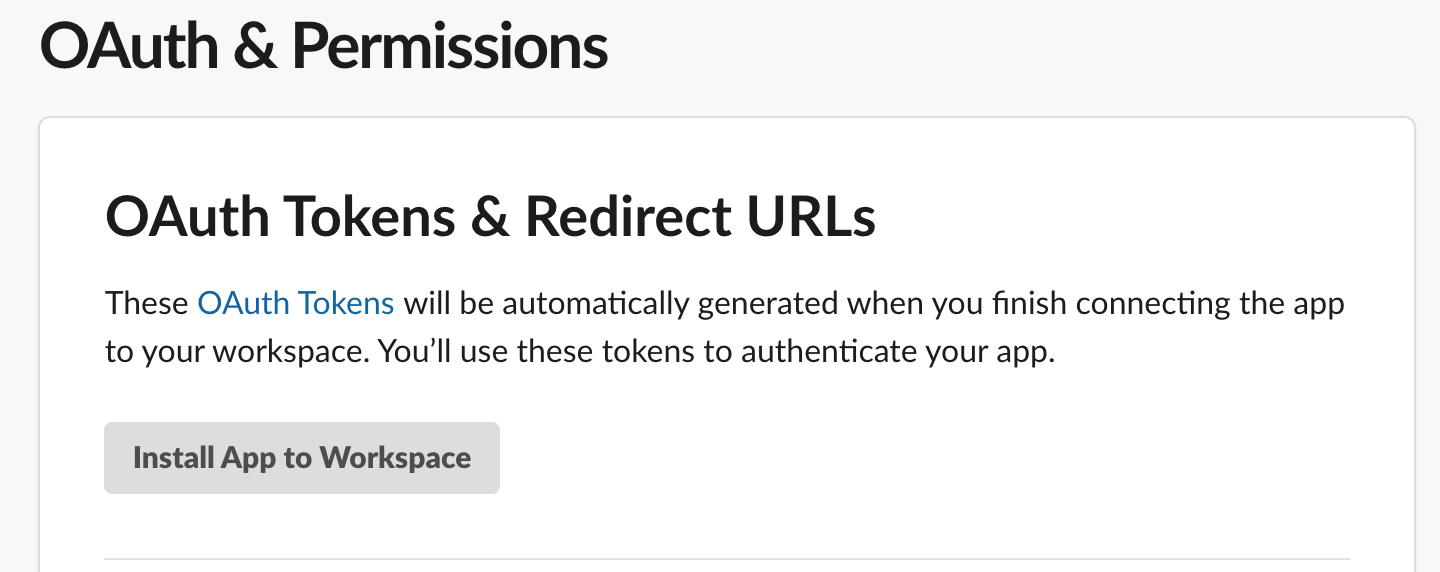Click the OAuth Tokens hyperlink
The image size is (1440, 572).
coord(296,303)
